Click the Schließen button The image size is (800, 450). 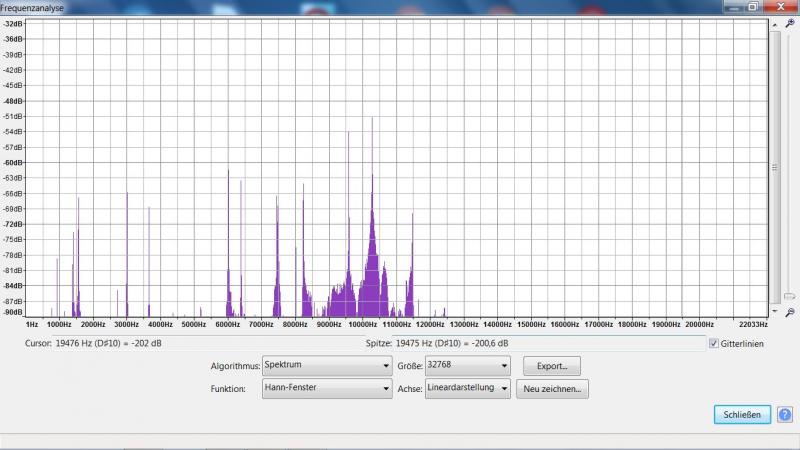(741, 414)
